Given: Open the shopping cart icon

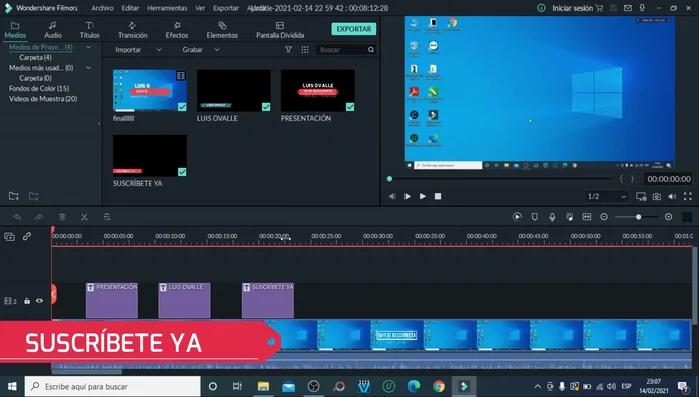Looking at the screenshot, I should click(x=600, y=8).
